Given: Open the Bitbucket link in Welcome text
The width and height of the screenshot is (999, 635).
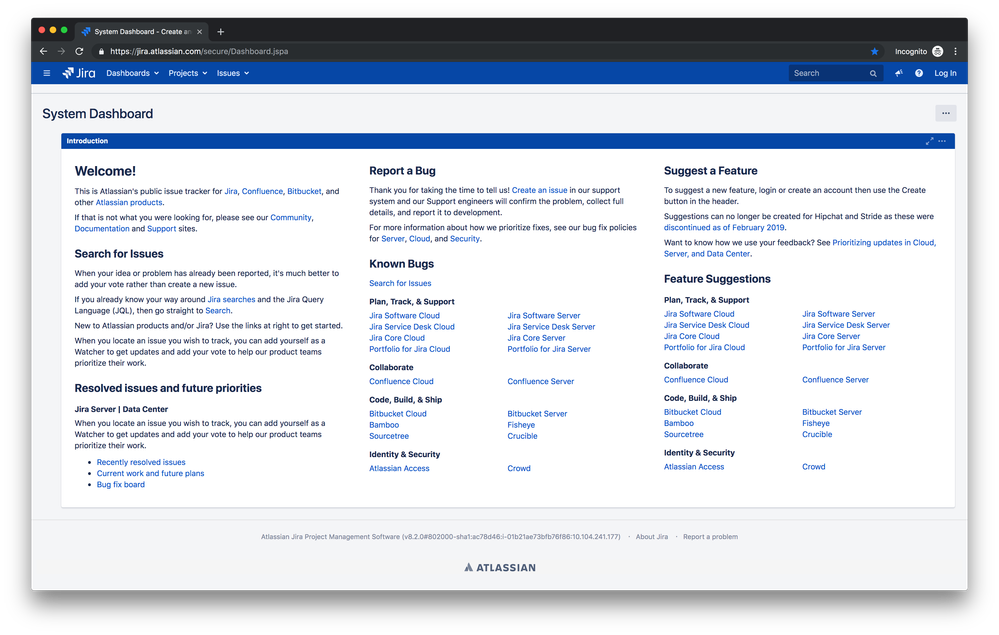Looking at the screenshot, I should (x=304, y=191).
